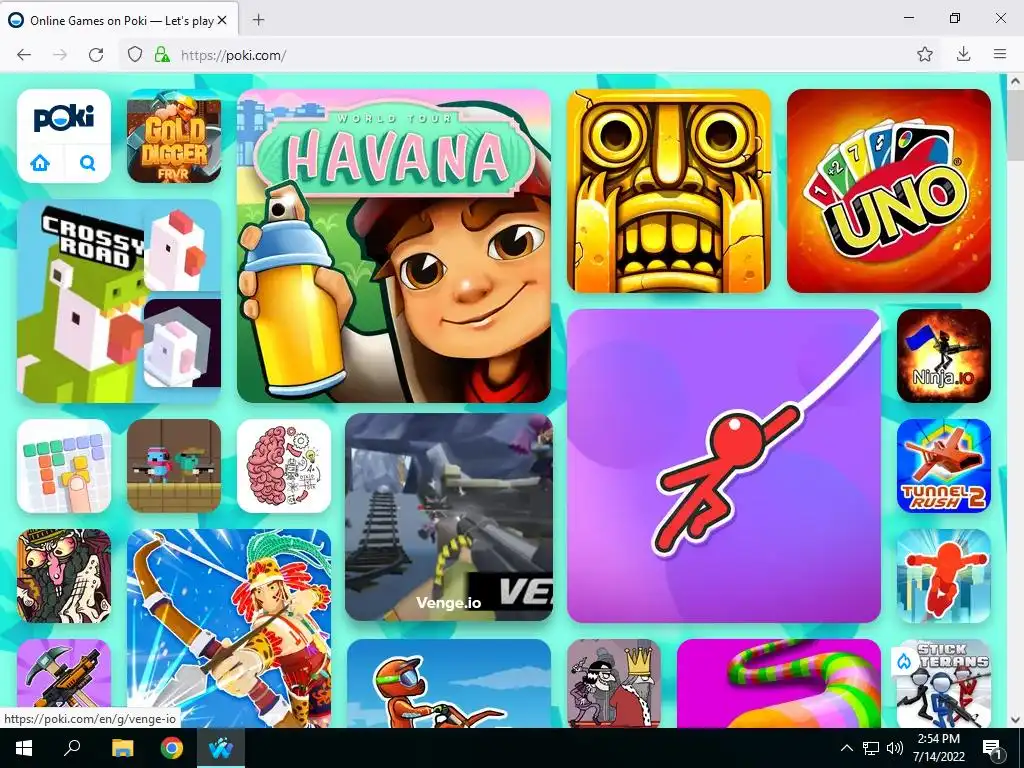Open the Windows Start menu
The image size is (1024, 768).
coord(24,748)
